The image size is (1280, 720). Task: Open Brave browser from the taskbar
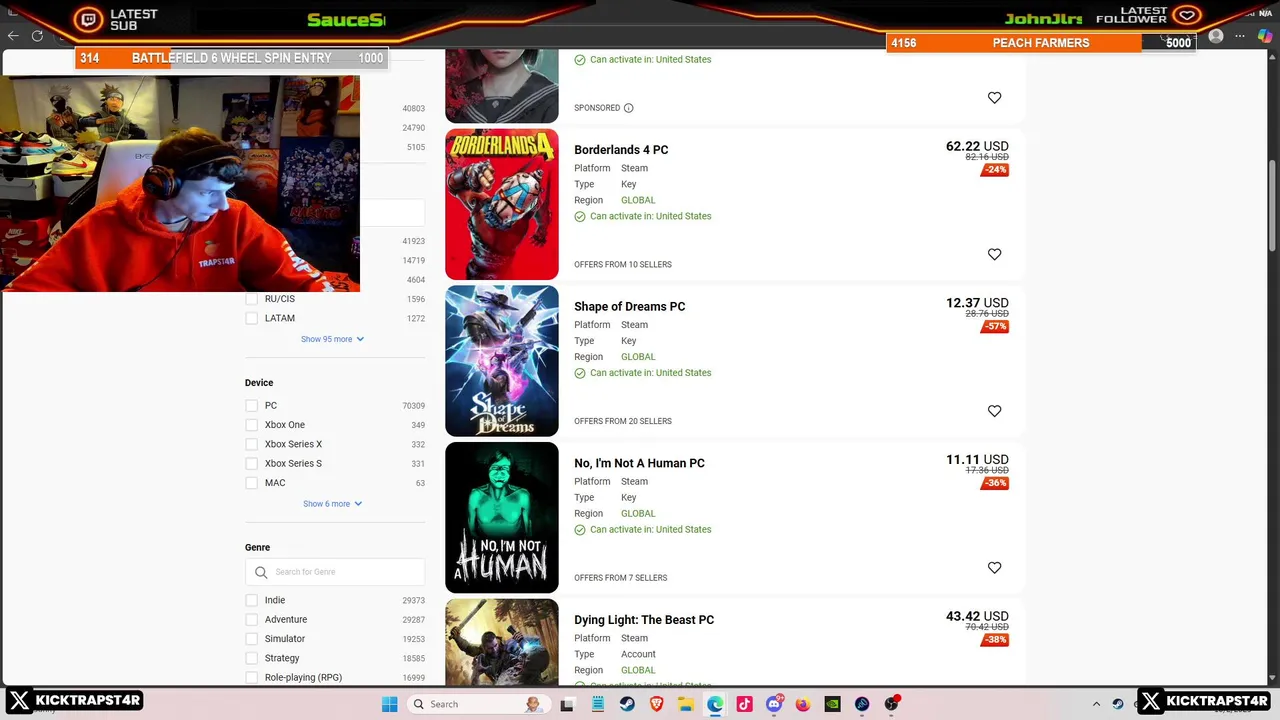pyautogui.click(x=656, y=704)
